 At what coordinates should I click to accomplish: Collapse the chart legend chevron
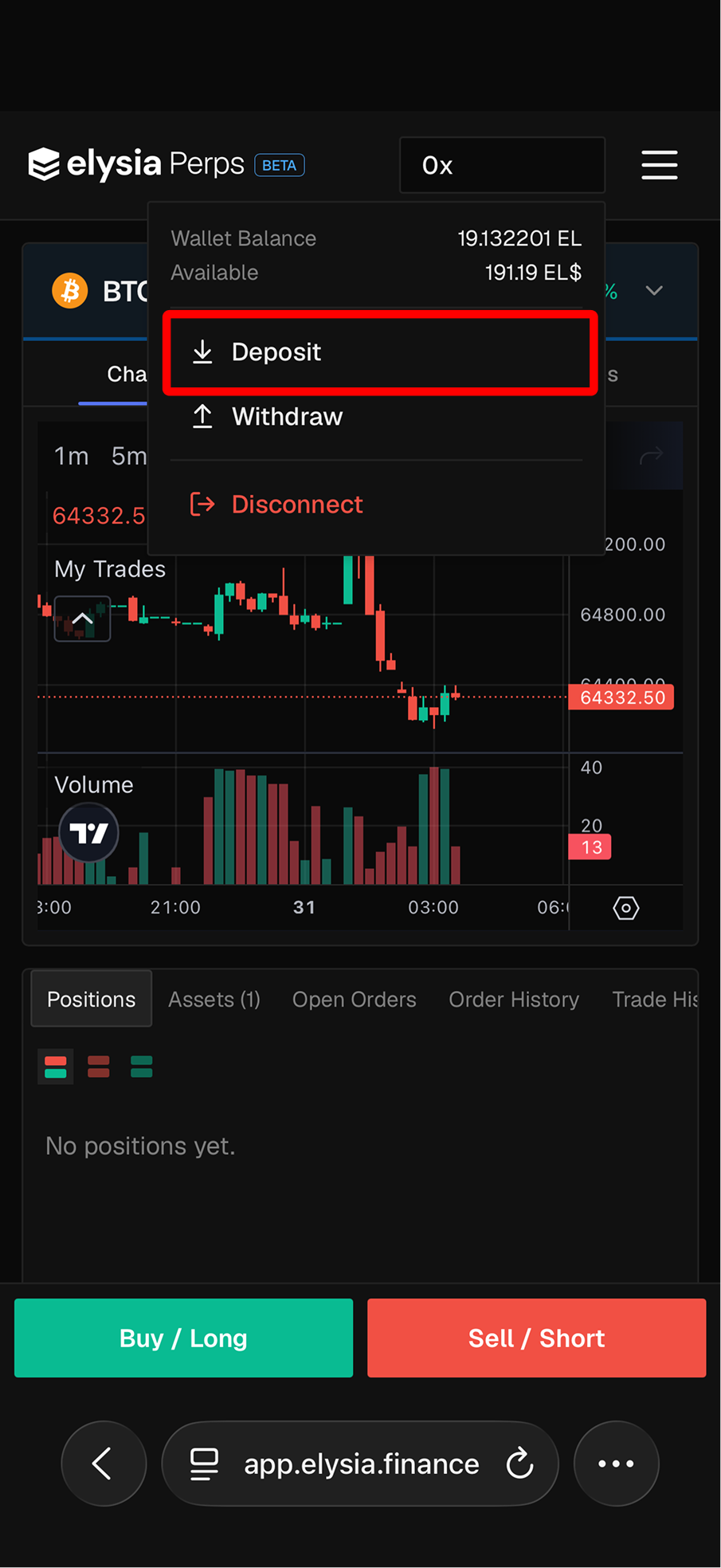pos(82,619)
